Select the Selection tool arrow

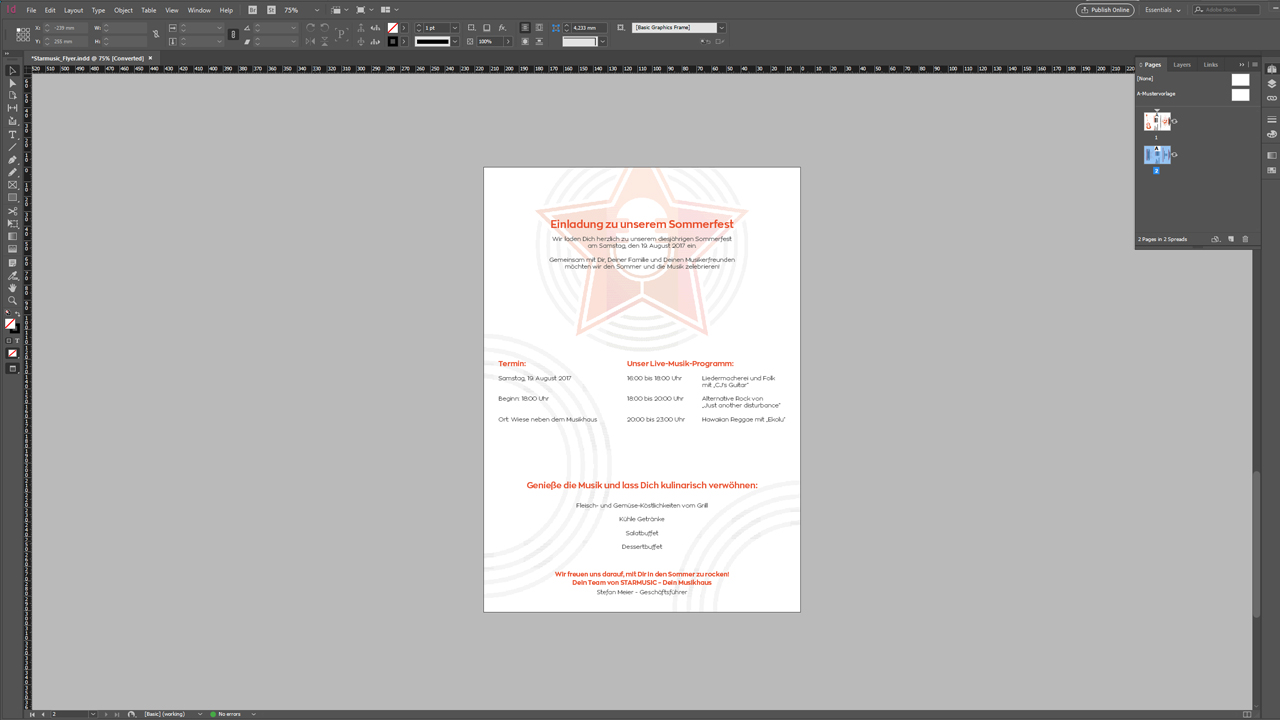click(x=12, y=70)
